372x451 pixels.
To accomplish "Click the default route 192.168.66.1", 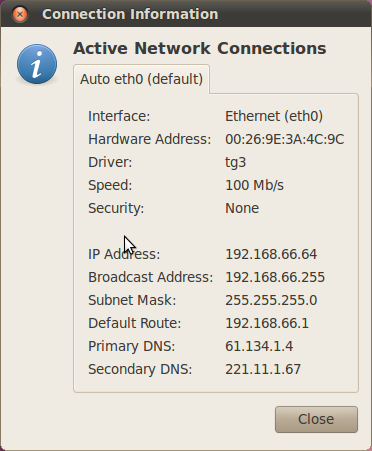I will point(267,323).
